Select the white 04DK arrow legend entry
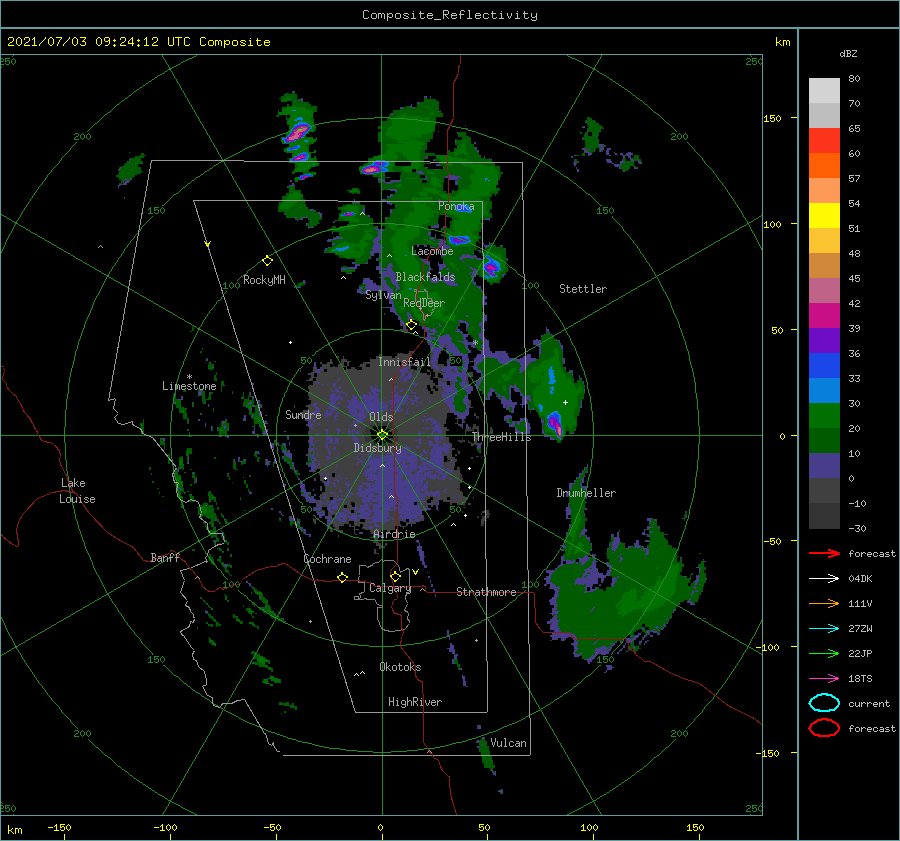Screen dimensions: 900x841 coord(824,578)
